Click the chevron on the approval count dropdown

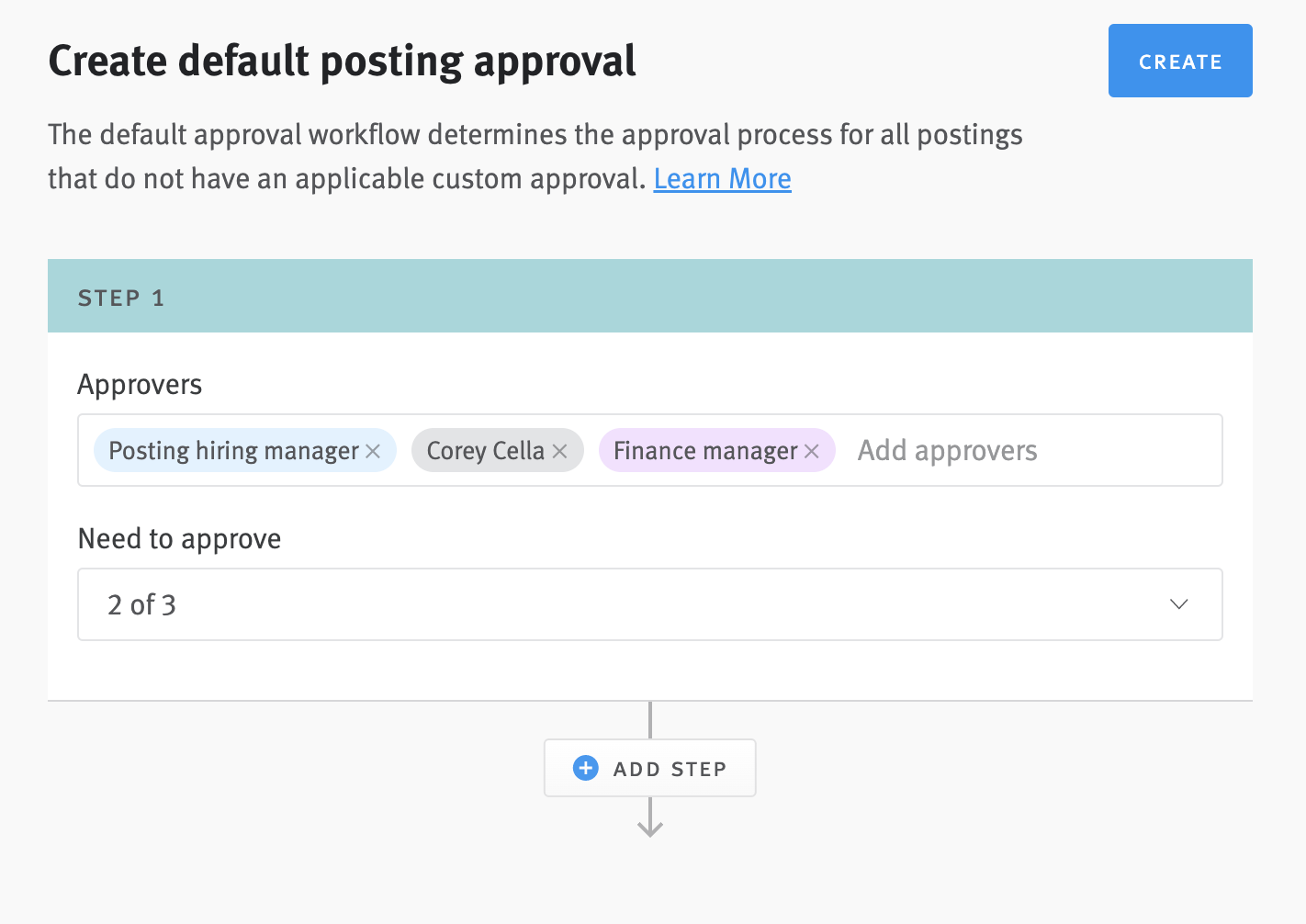pos(1178,604)
